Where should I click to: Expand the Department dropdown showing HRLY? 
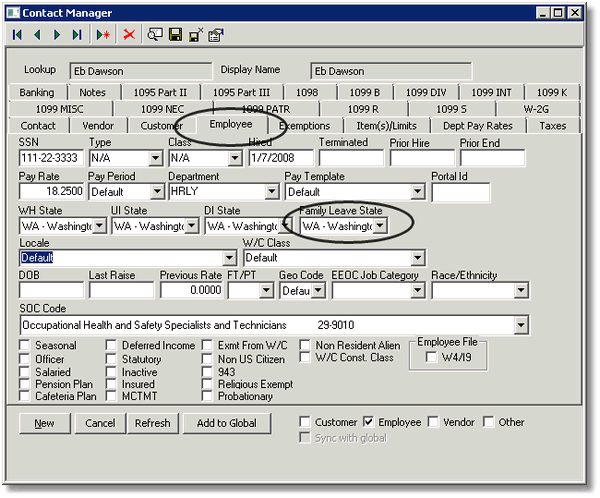pos(271,191)
